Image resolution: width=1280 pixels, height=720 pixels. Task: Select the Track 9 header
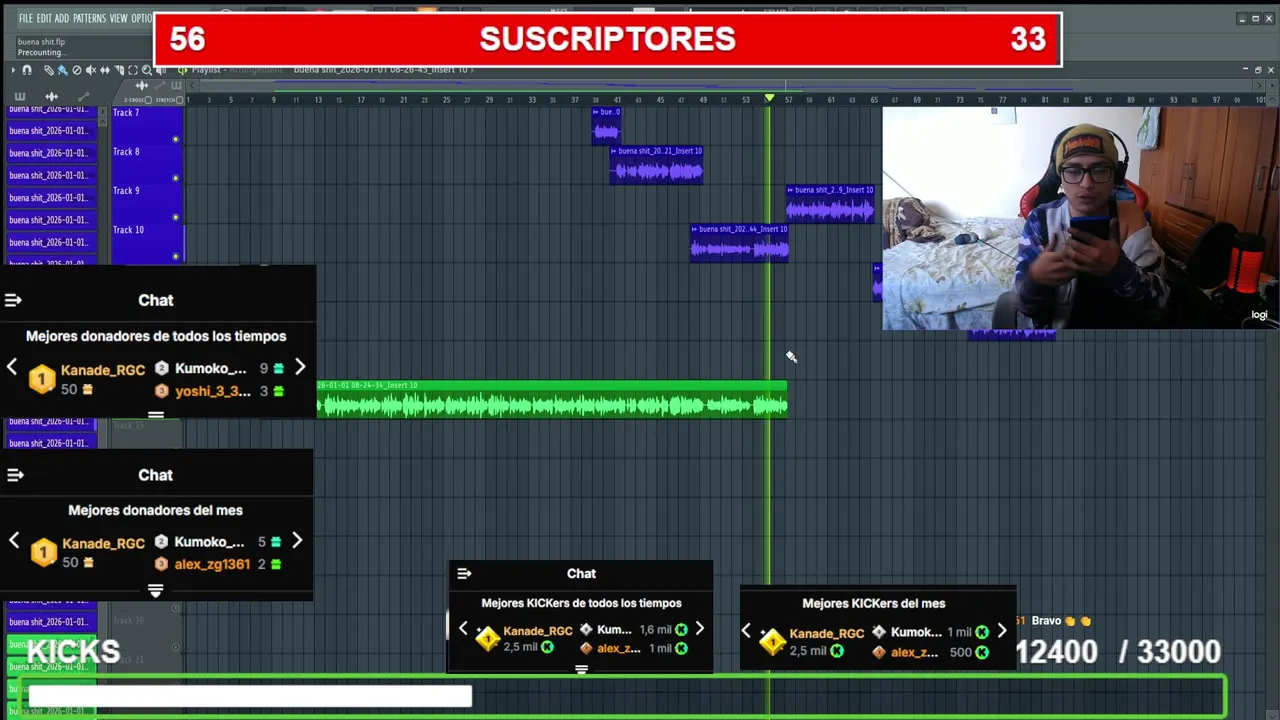click(x=146, y=203)
